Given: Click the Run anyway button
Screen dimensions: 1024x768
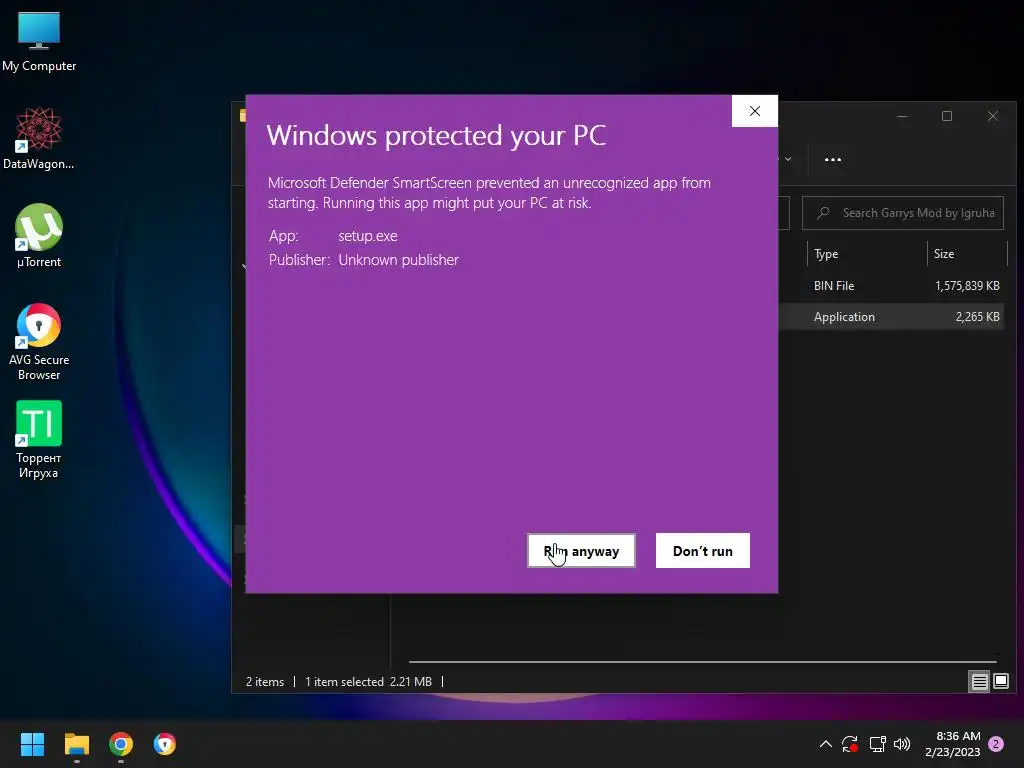Looking at the screenshot, I should tap(581, 551).
